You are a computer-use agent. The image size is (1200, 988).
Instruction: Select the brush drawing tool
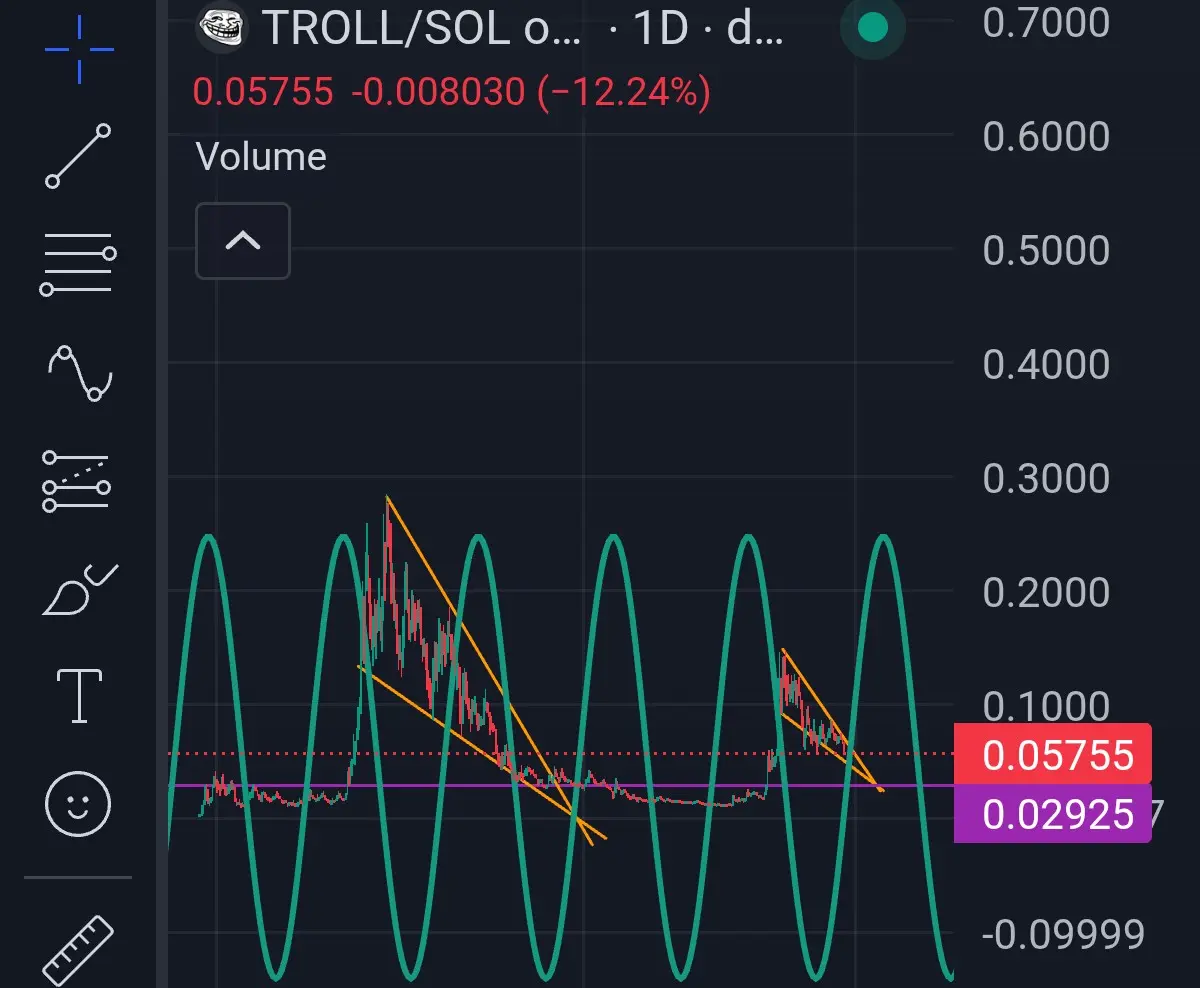pyautogui.click(x=79, y=589)
